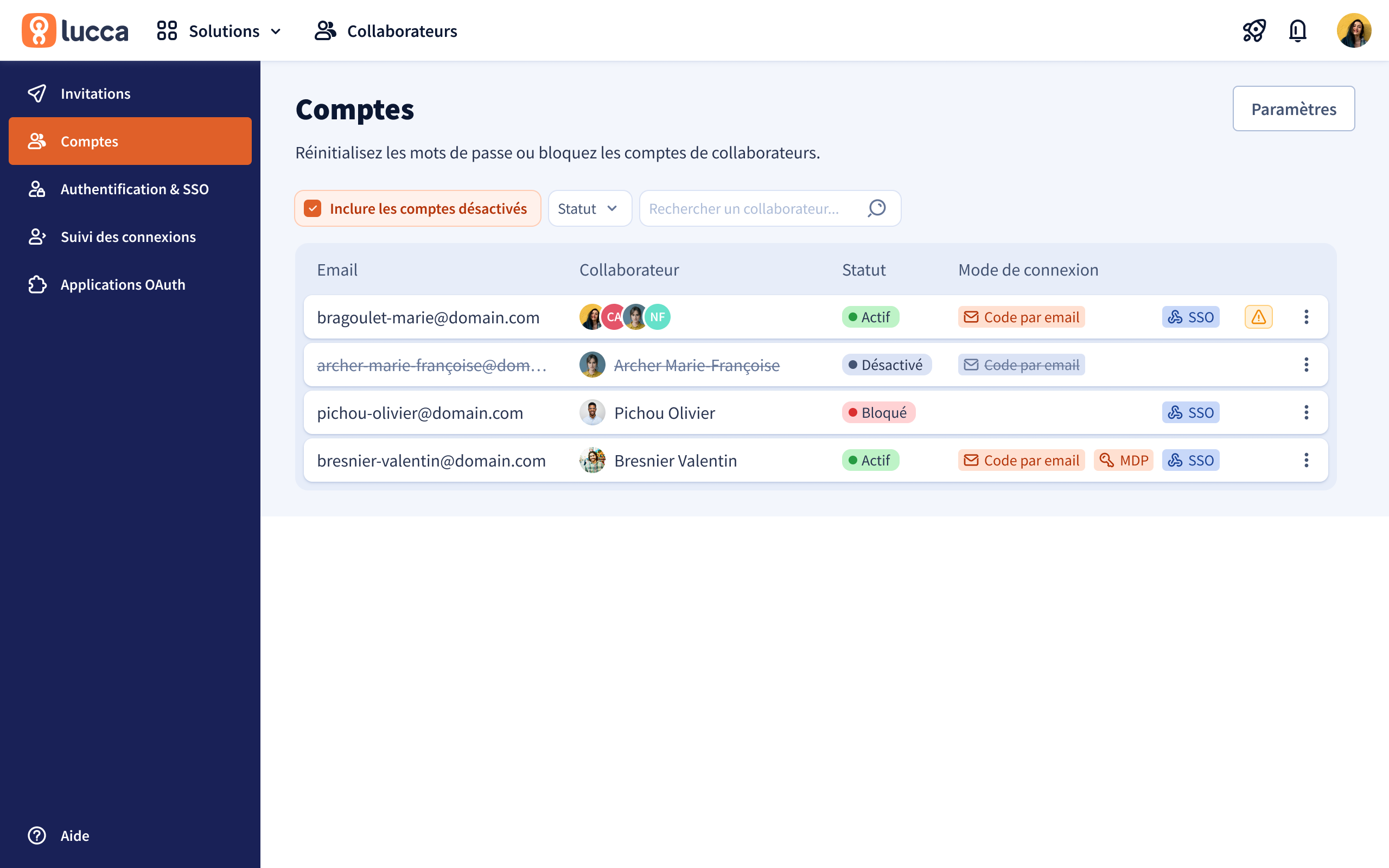Open the user profile avatar

tap(1354, 31)
